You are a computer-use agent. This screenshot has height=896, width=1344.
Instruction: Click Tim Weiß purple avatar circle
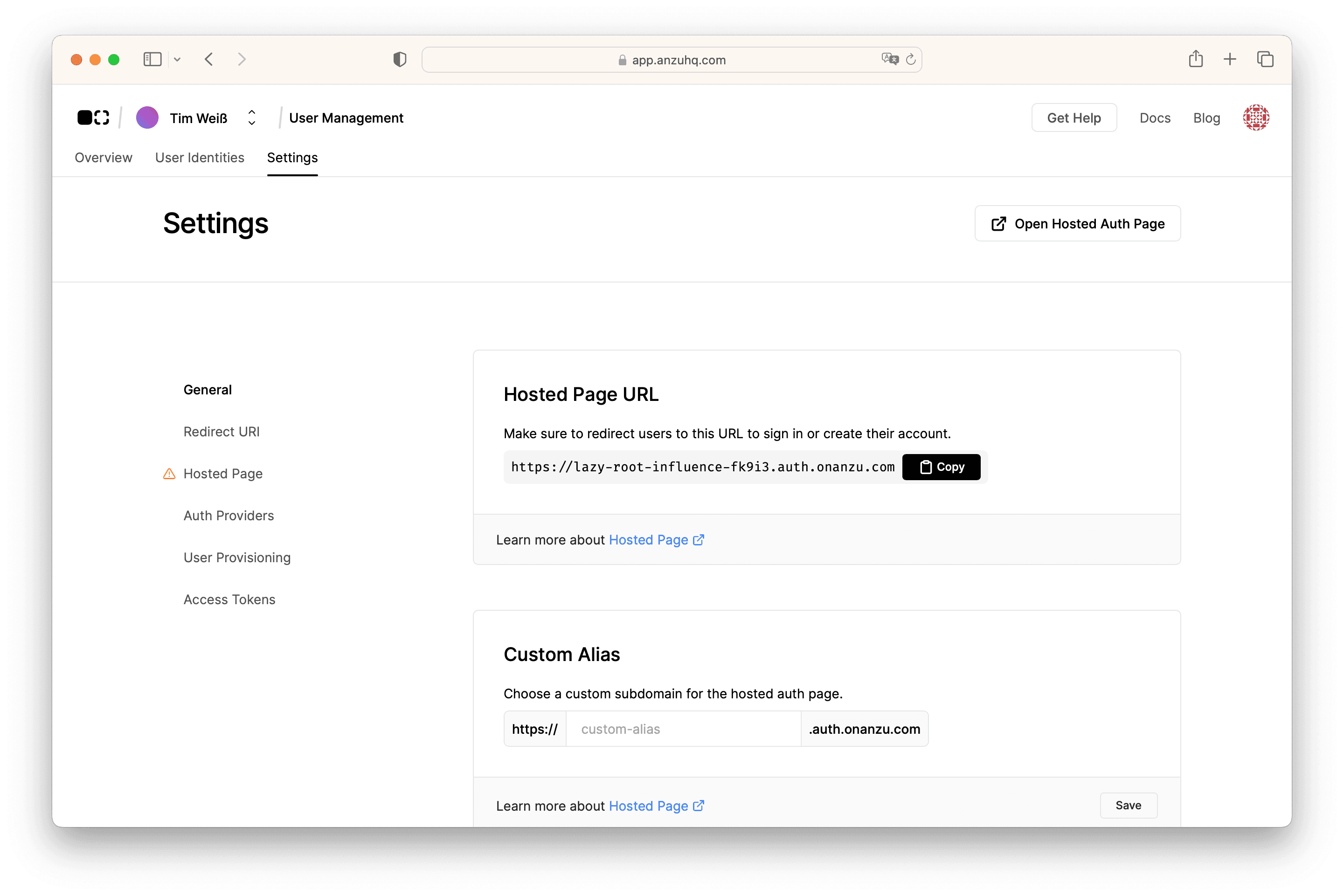[147, 118]
